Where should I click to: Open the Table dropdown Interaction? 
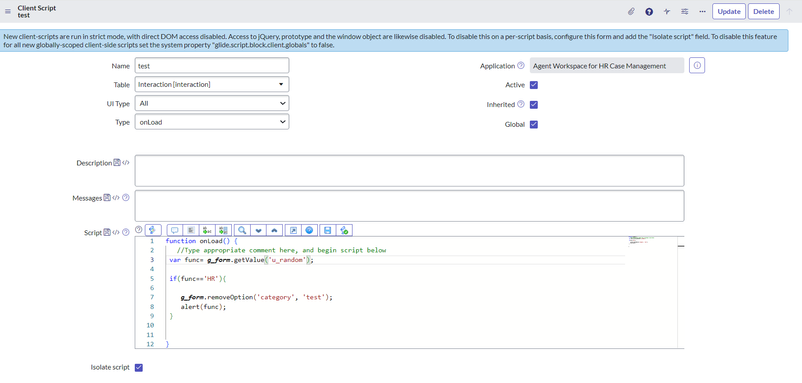(212, 84)
